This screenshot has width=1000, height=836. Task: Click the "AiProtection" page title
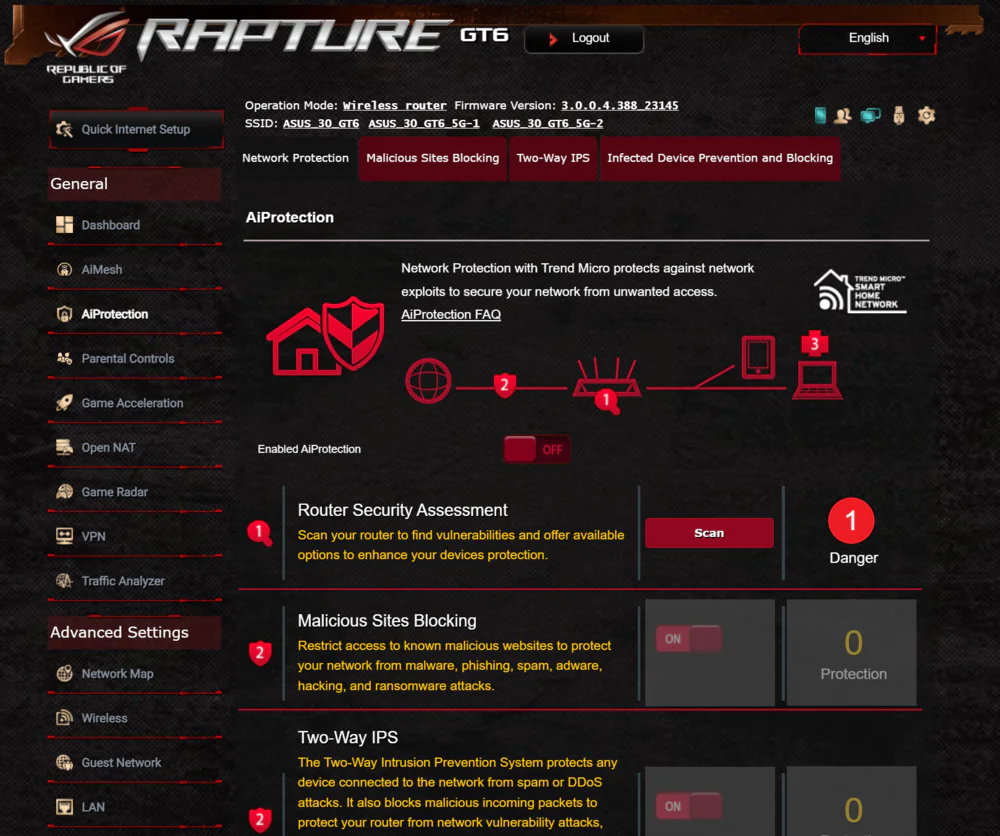(x=290, y=217)
